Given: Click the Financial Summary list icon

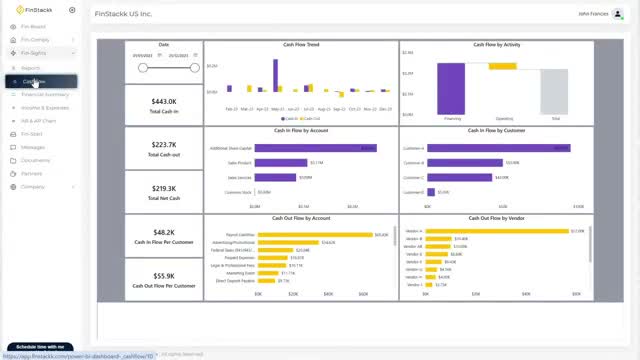Looking at the screenshot, I should click(x=13, y=95).
